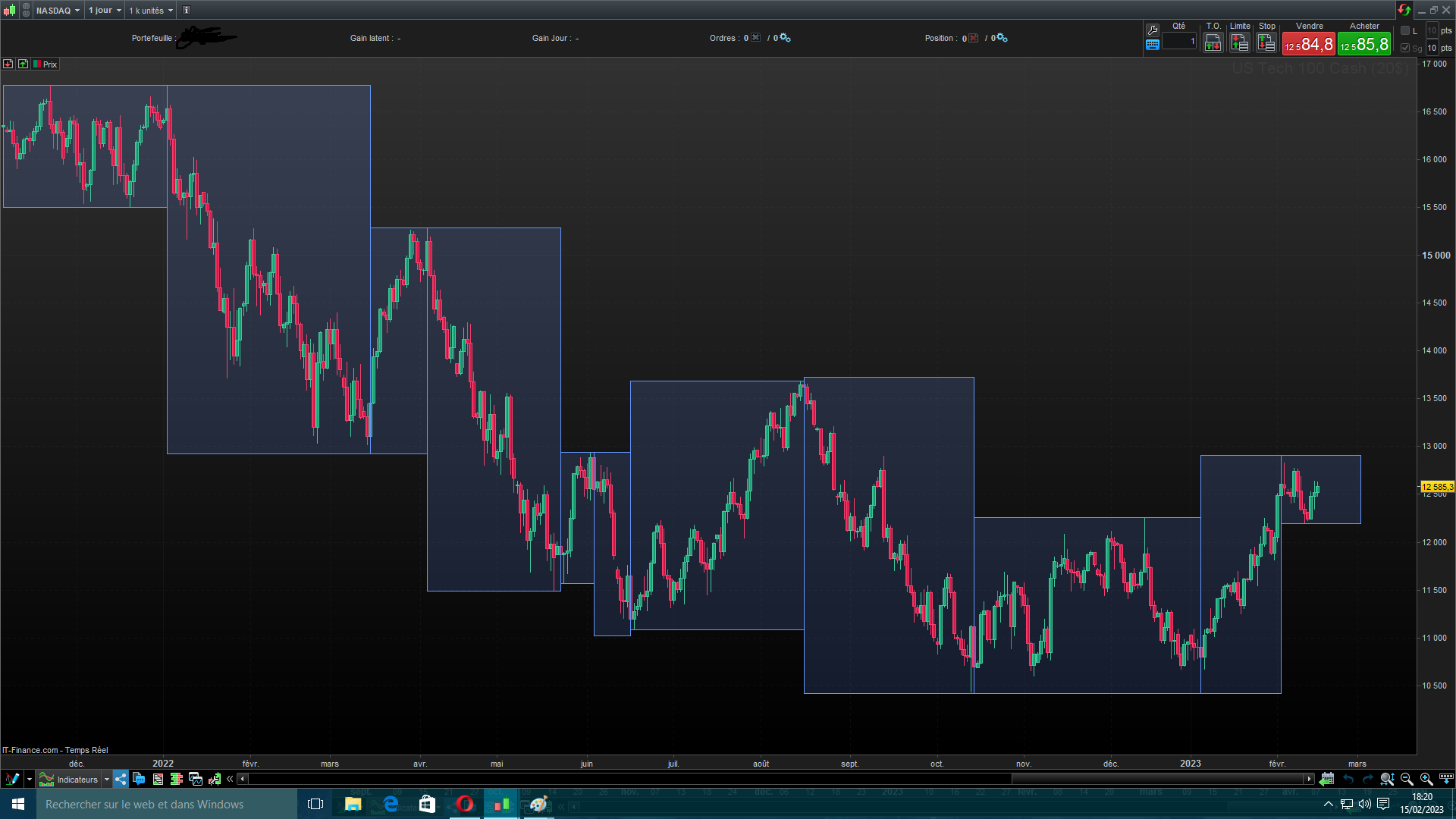Expand the 1 jour timeframe dropdown
The height and width of the screenshot is (819, 1456).
(105, 11)
